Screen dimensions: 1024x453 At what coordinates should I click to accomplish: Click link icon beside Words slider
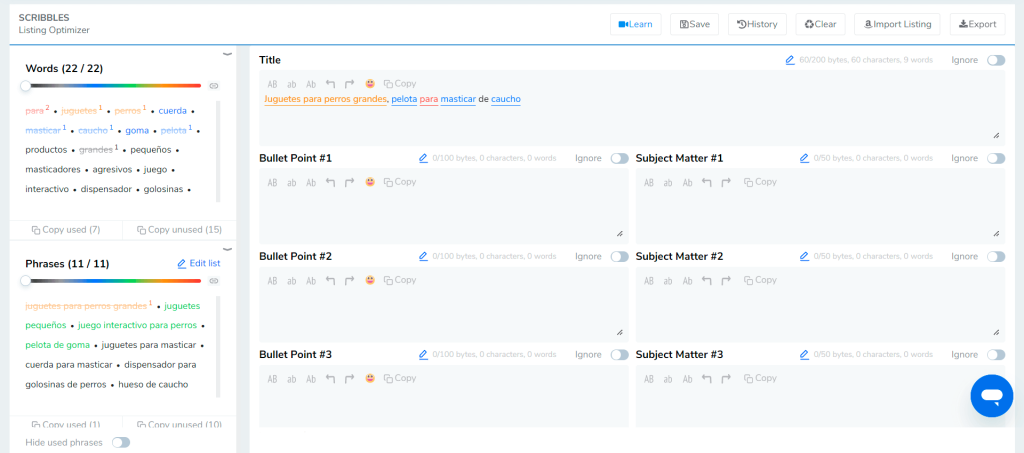tap(214, 86)
